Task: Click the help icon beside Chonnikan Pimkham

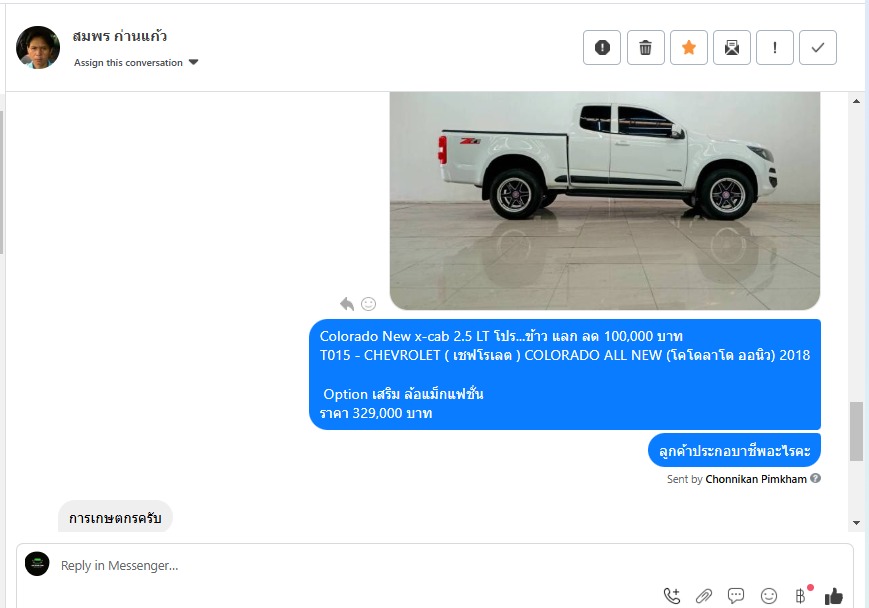Action: [x=815, y=478]
